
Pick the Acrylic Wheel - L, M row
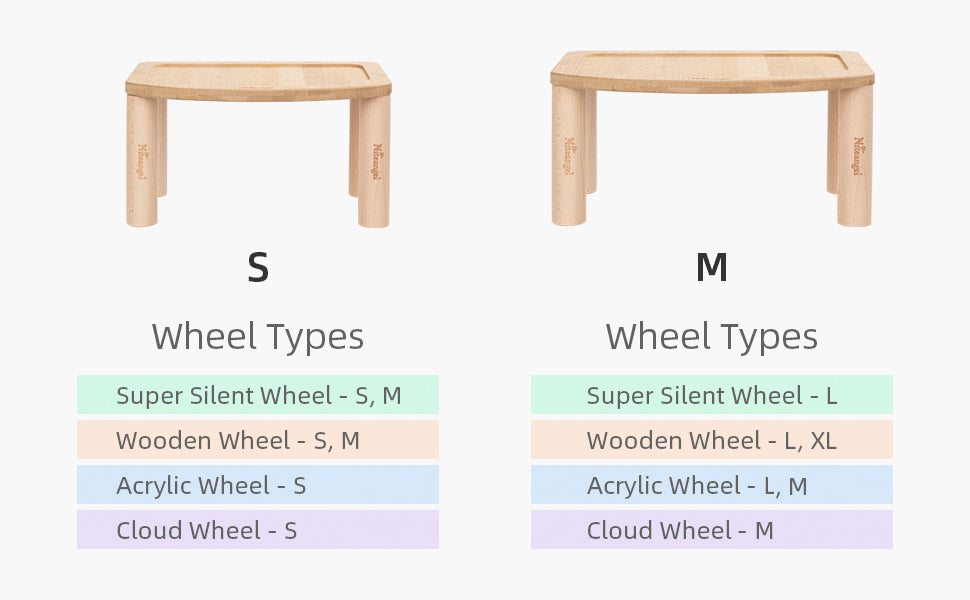[x=711, y=485]
